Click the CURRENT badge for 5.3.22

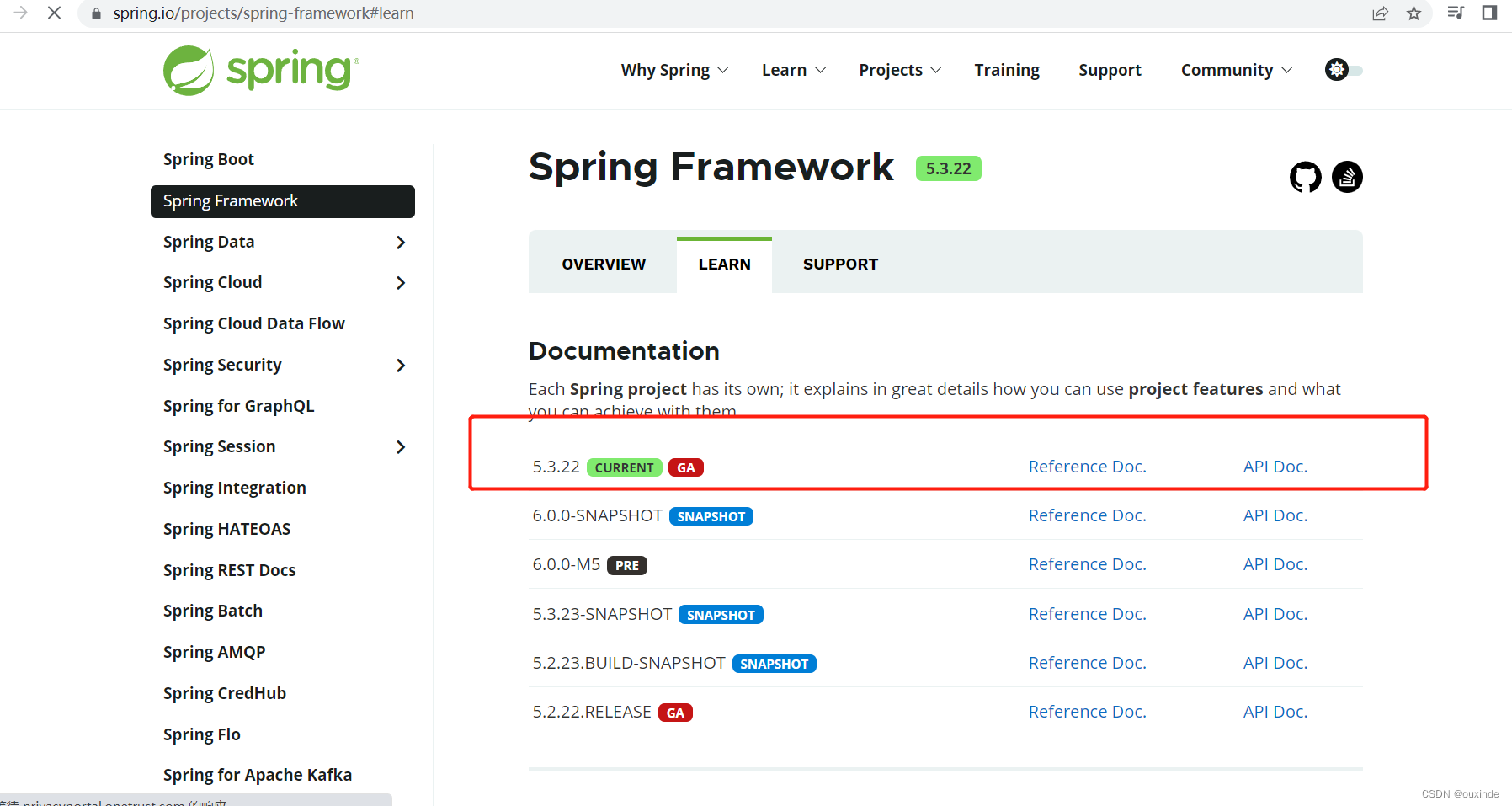(625, 467)
